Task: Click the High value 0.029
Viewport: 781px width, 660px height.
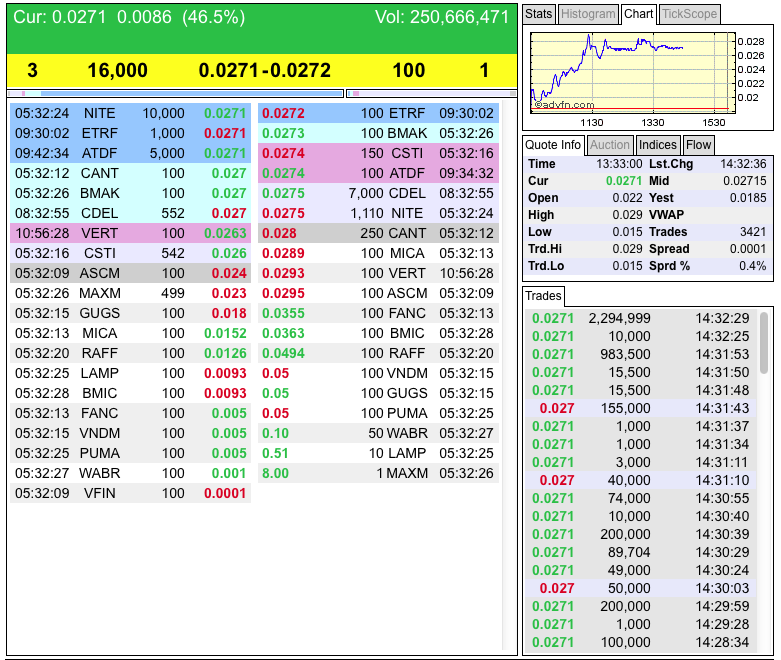Action: (x=627, y=215)
